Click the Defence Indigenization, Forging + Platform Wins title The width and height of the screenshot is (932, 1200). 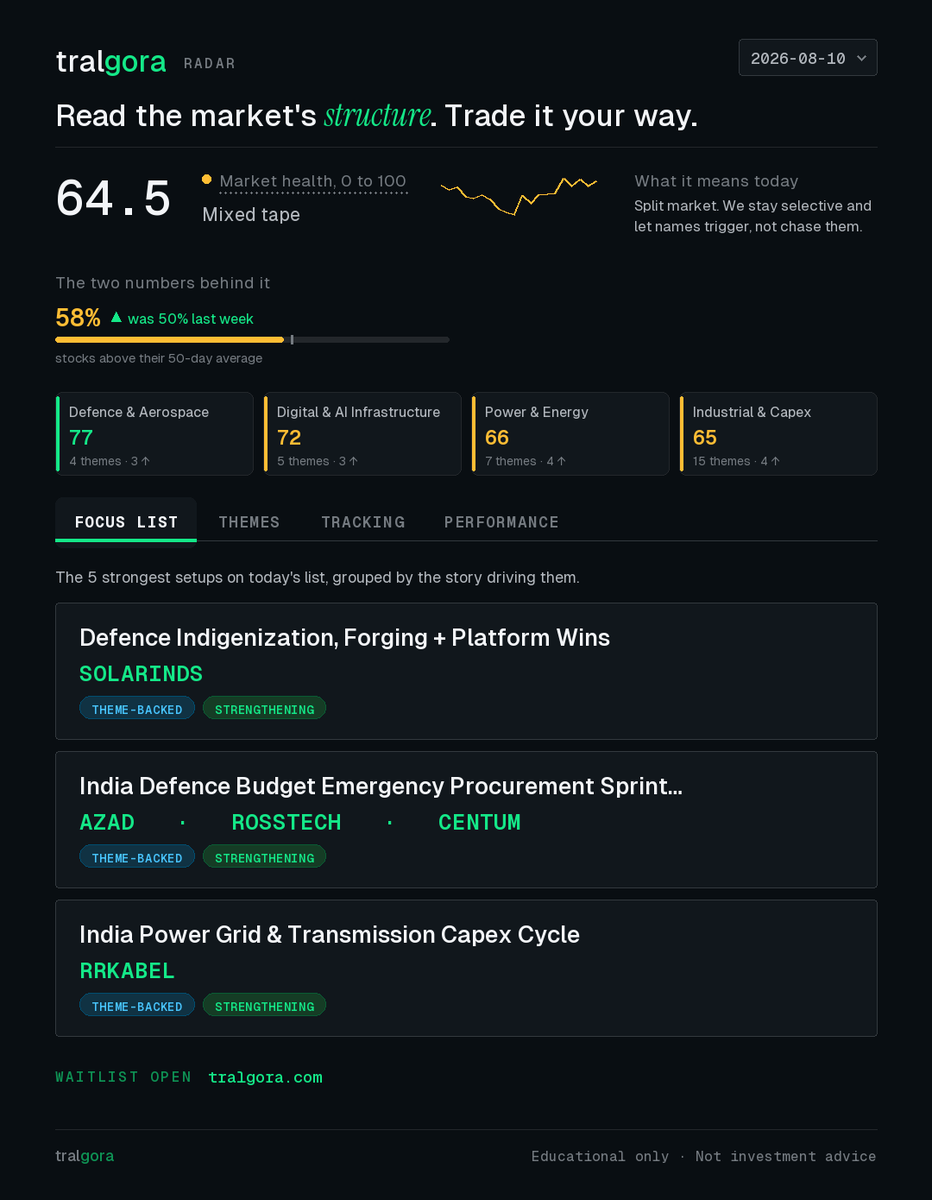344,638
